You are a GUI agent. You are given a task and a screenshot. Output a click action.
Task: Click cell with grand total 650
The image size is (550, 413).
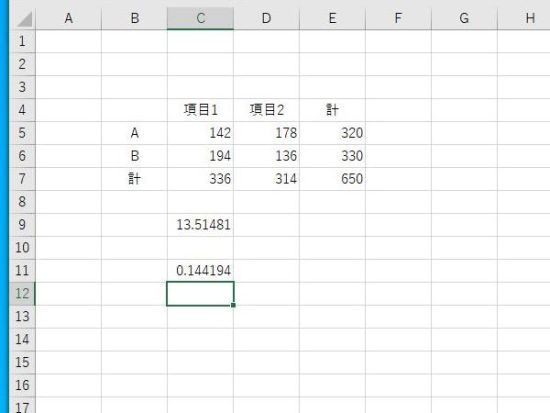[332, 179]
